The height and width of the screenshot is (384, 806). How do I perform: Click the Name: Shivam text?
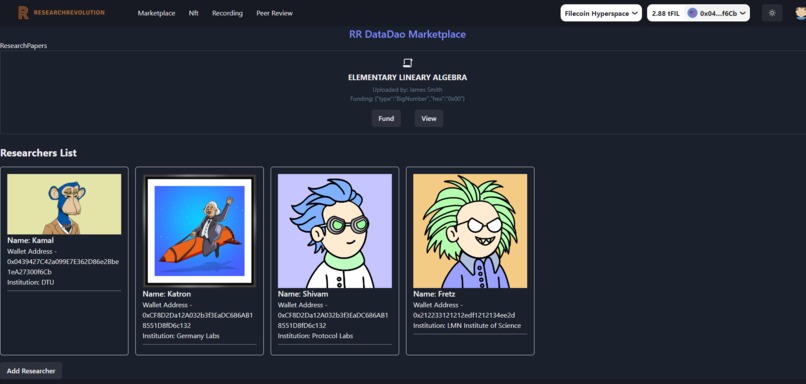[303, 294]
